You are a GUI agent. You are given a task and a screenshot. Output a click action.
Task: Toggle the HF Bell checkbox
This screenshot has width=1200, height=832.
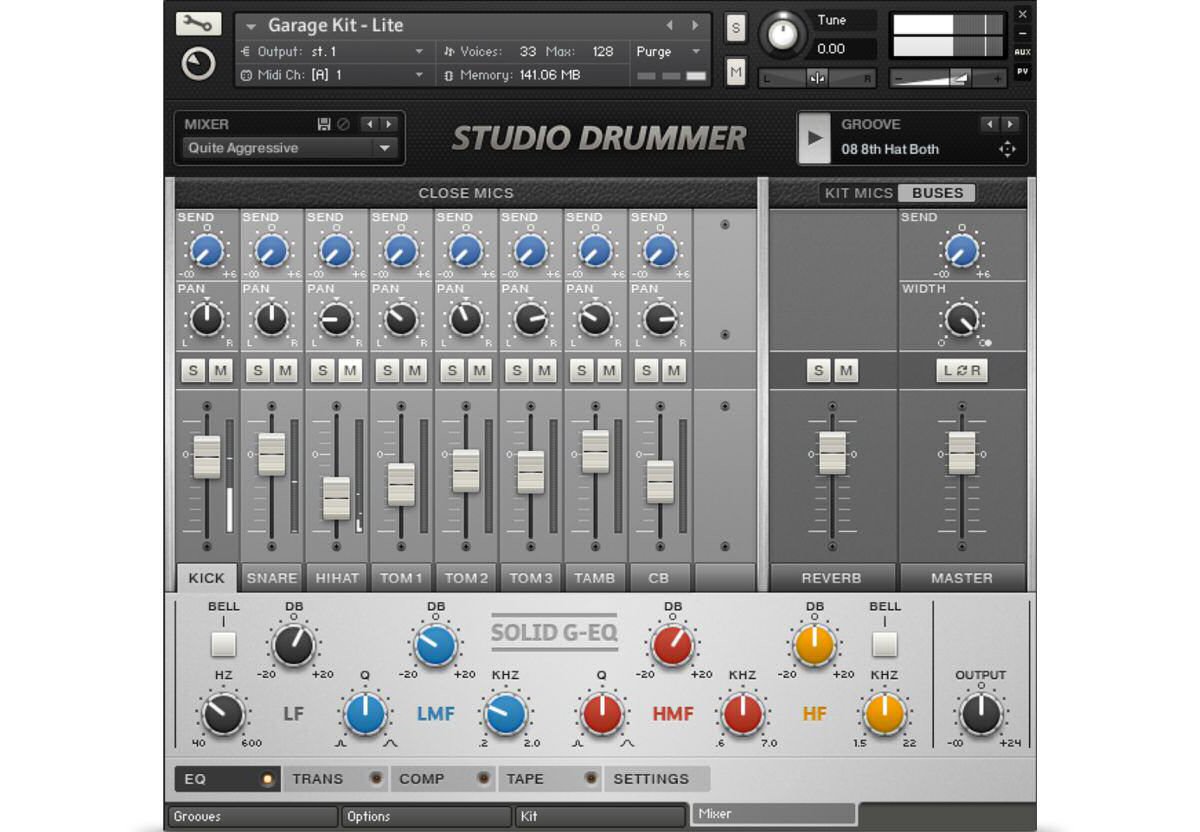pos(884,644)
